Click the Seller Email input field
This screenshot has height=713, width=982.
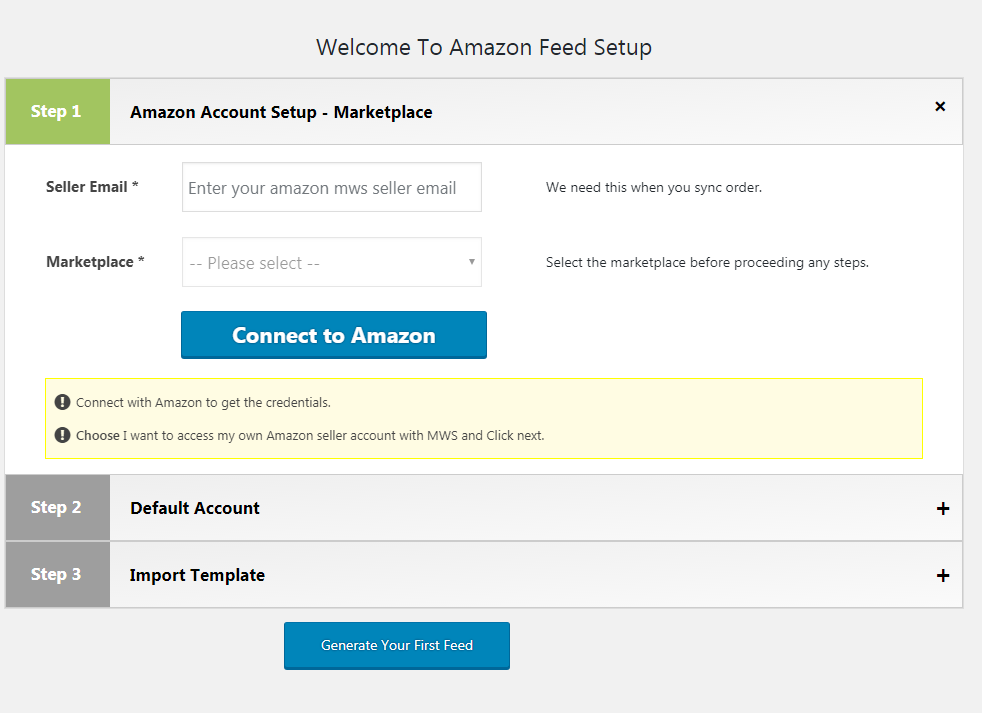pyautogui.click(x=331, y=187)
